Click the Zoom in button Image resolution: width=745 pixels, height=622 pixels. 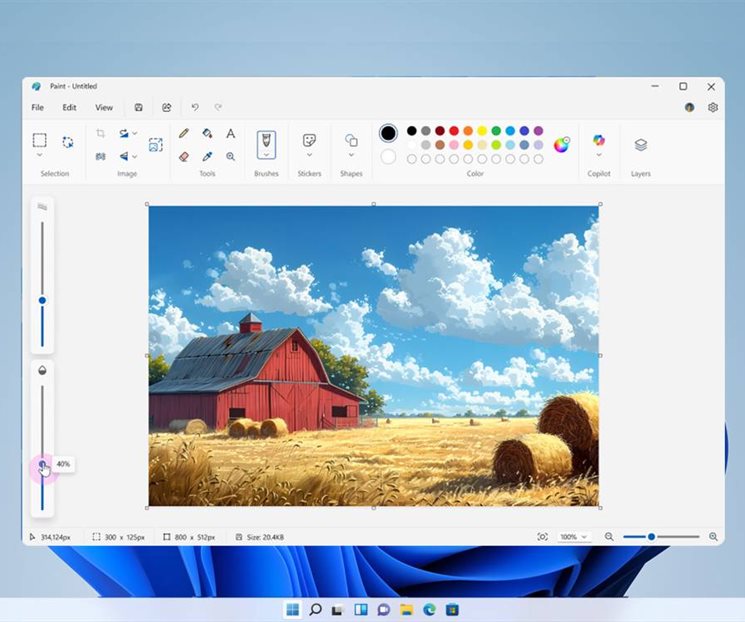714,537
